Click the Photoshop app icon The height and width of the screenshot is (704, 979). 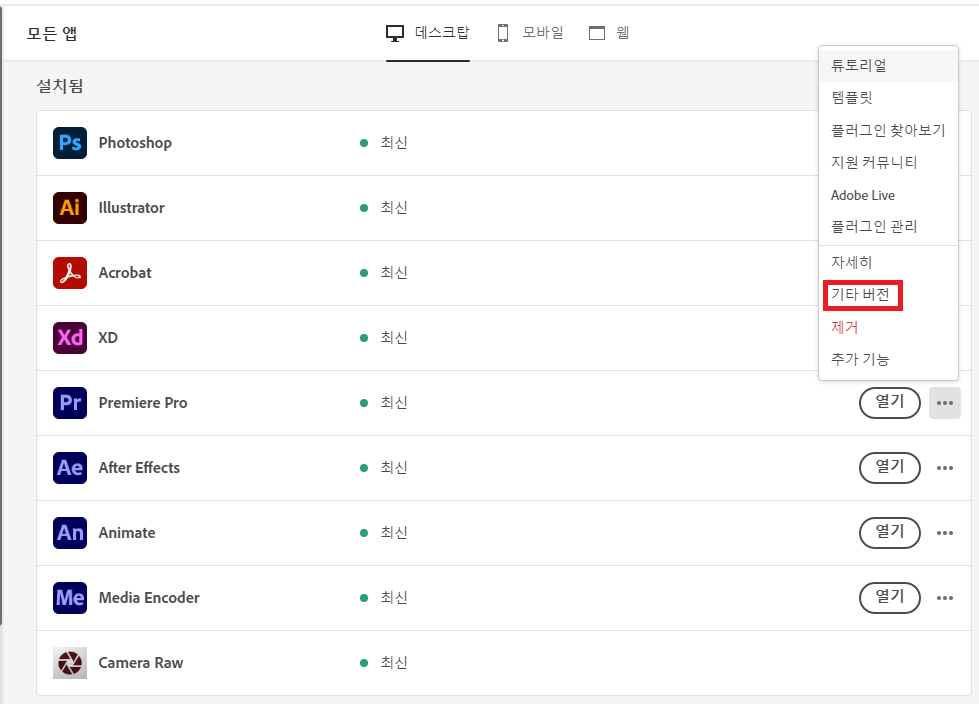pos(70,143)
